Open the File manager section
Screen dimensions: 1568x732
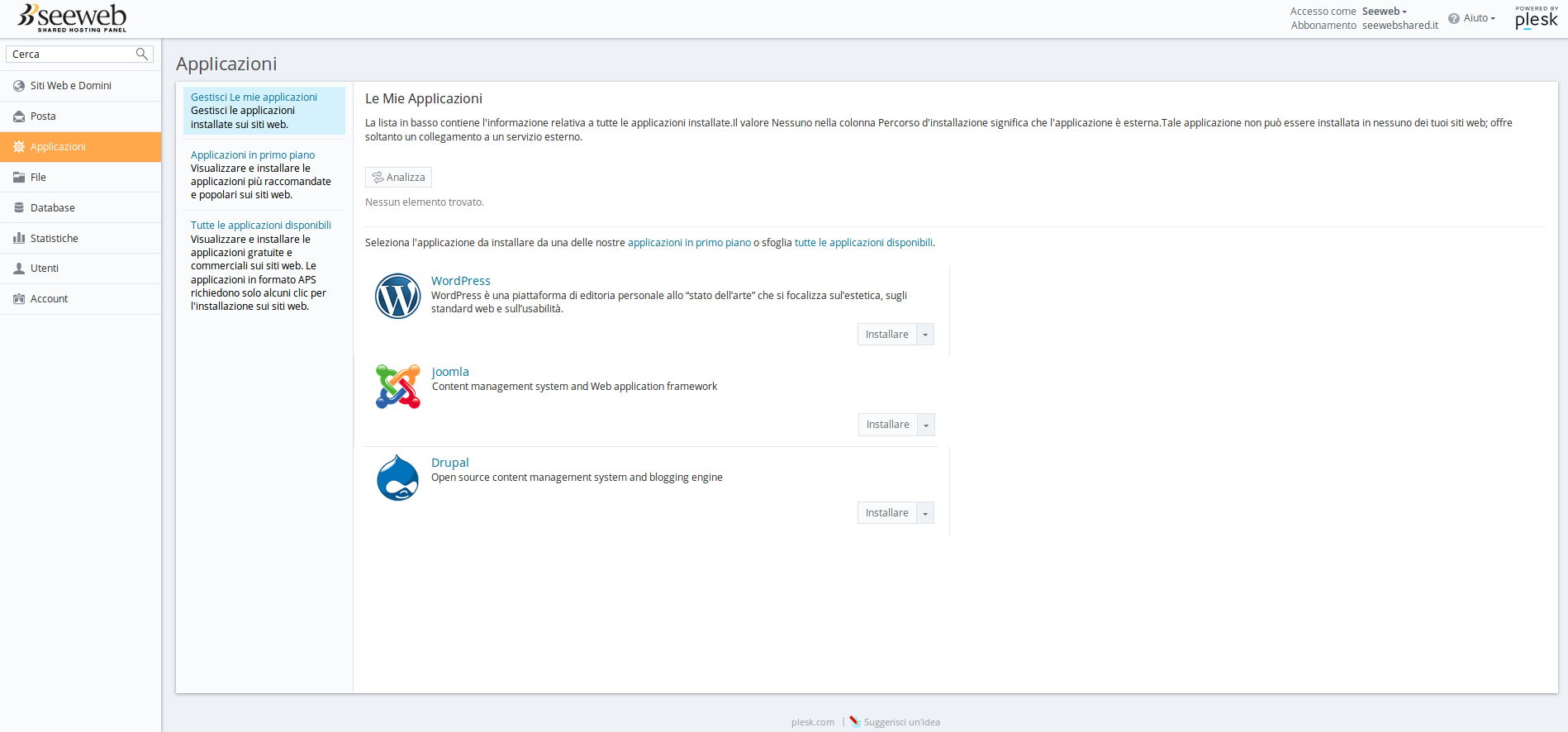81,178
